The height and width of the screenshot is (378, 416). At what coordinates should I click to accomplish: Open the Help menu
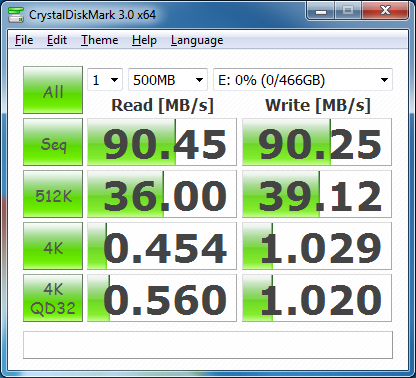(x=144, y=40)
